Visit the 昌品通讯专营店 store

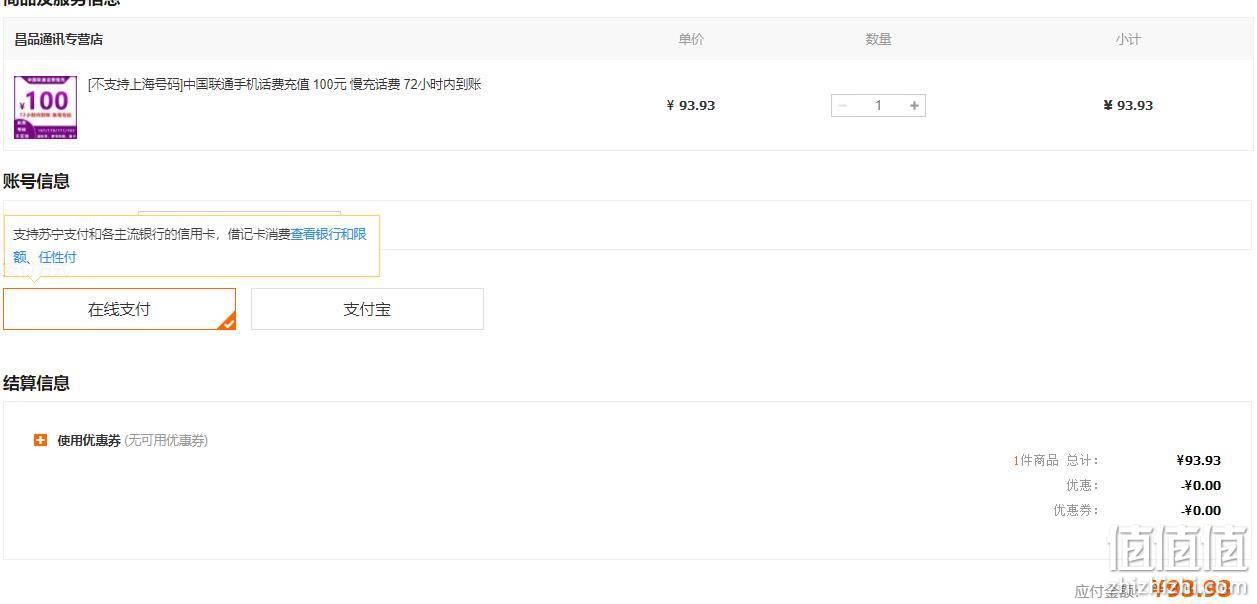[58, 39]
